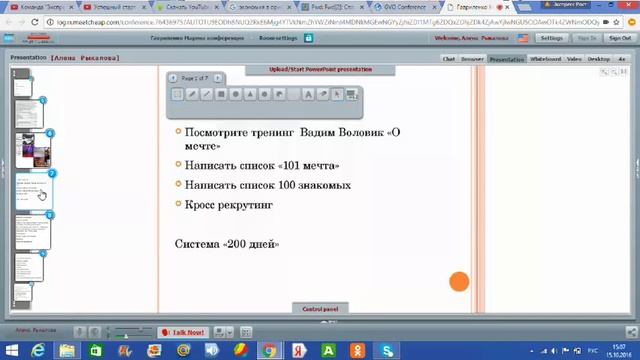This screenshot has width=640, height=360.
Task: Click the text «Написать список 100 знакомых»
Action: (268, 185)
